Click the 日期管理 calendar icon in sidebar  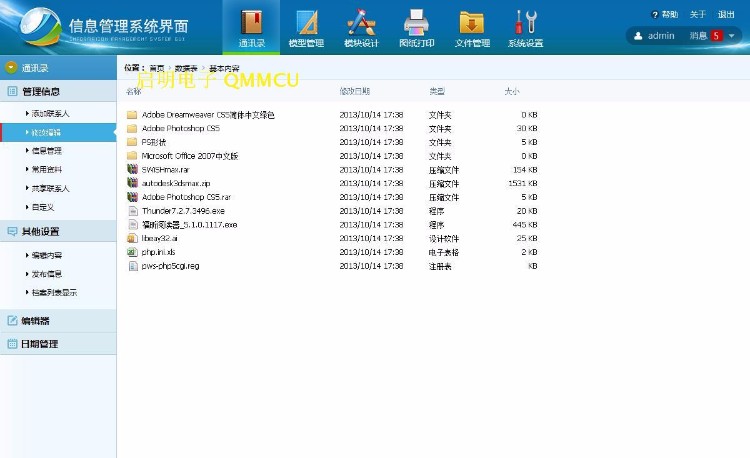click(12, 344)
